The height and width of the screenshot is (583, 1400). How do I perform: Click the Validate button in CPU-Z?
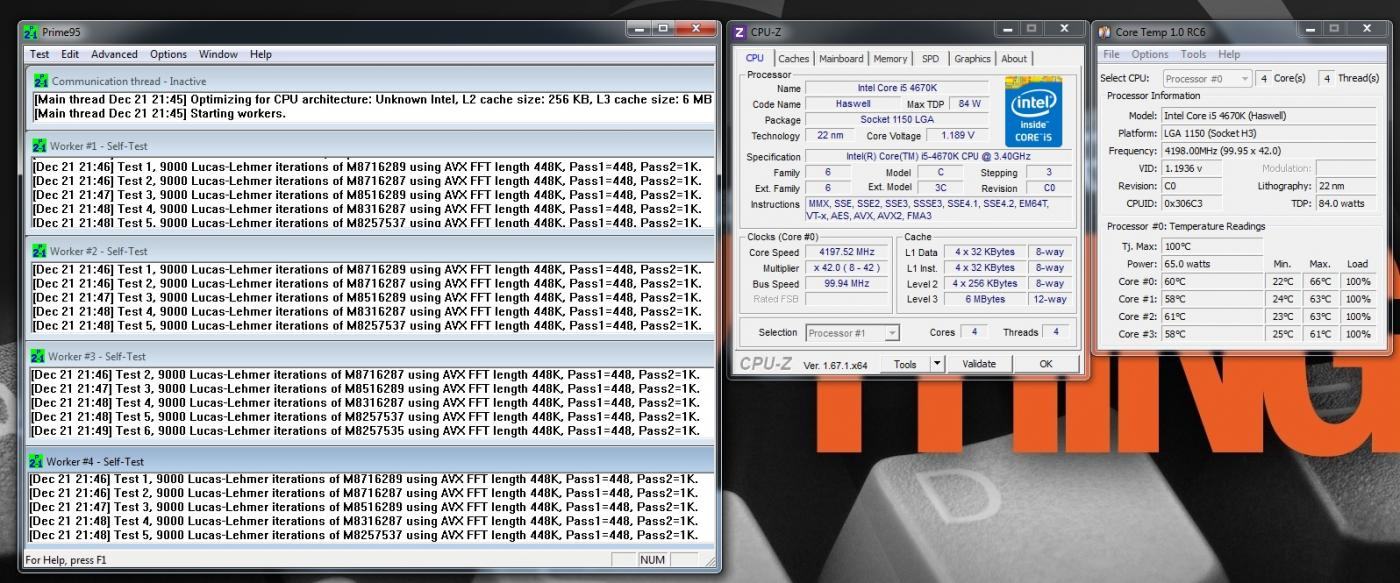(978, 364)
